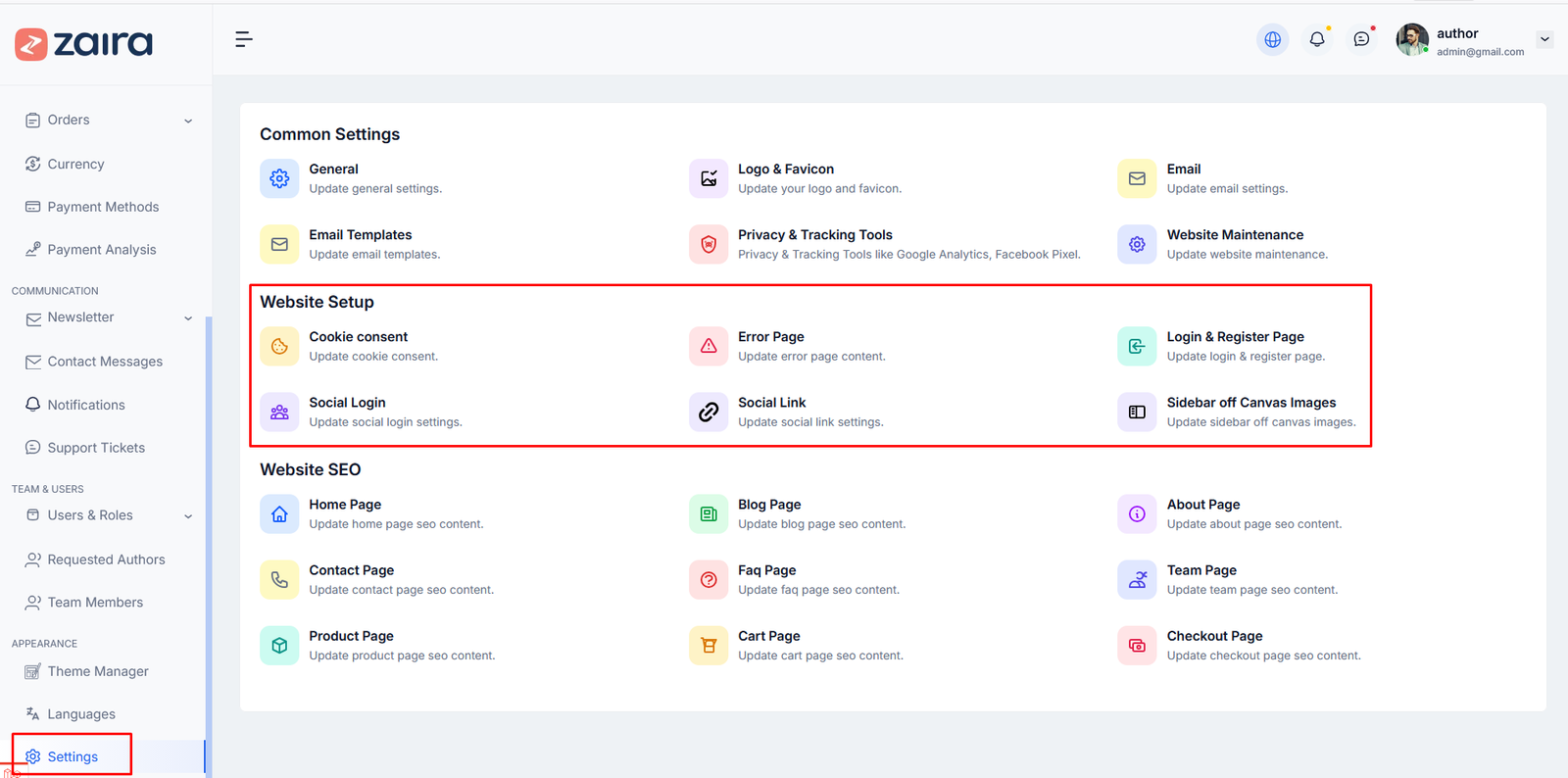This screenshot has width=1568, height=778.
Task: Click the General settings gear icon
Action: coord(279,178)
